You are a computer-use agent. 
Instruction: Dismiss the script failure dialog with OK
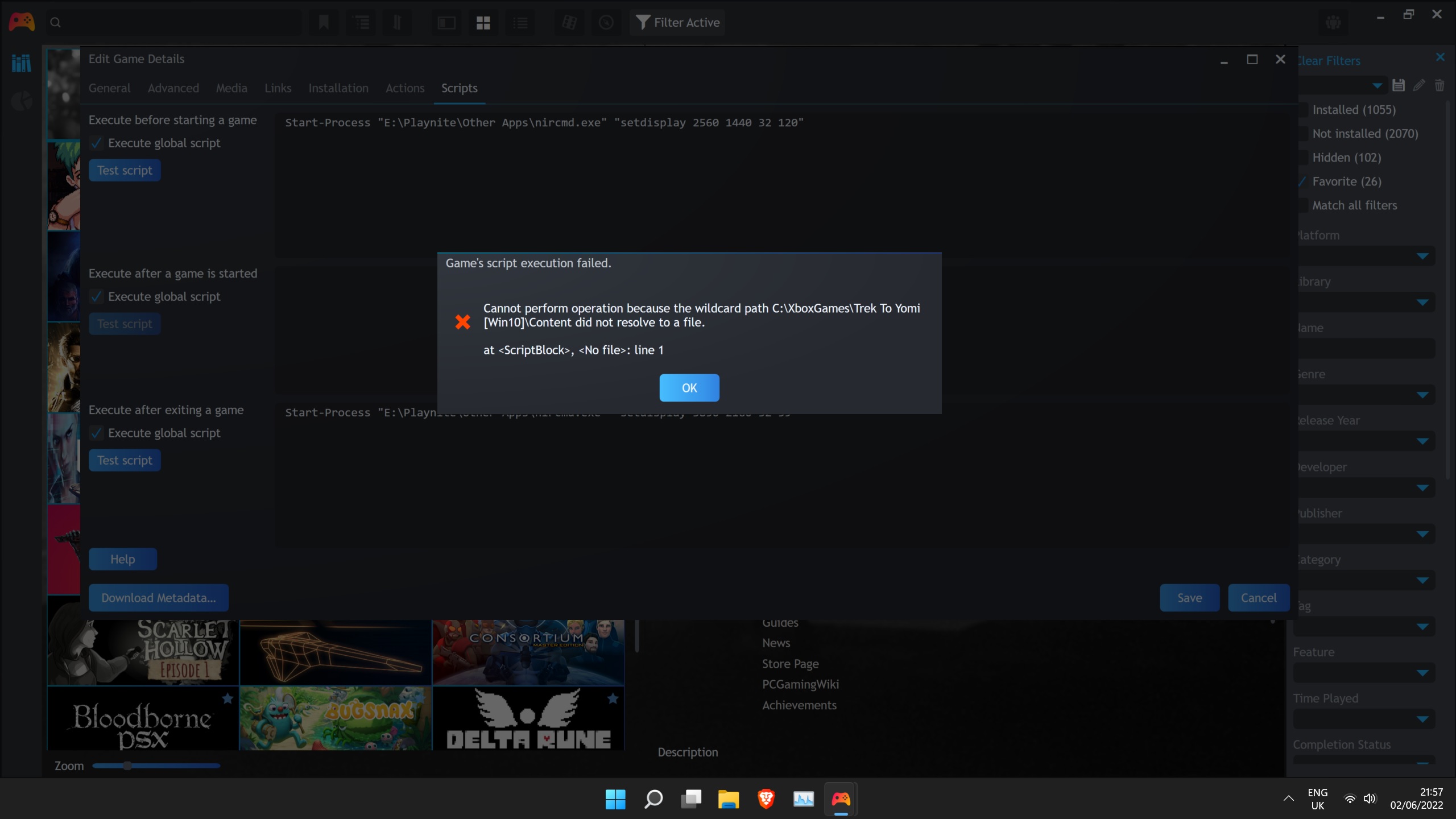pyautogui.click(x=689, y=387)
